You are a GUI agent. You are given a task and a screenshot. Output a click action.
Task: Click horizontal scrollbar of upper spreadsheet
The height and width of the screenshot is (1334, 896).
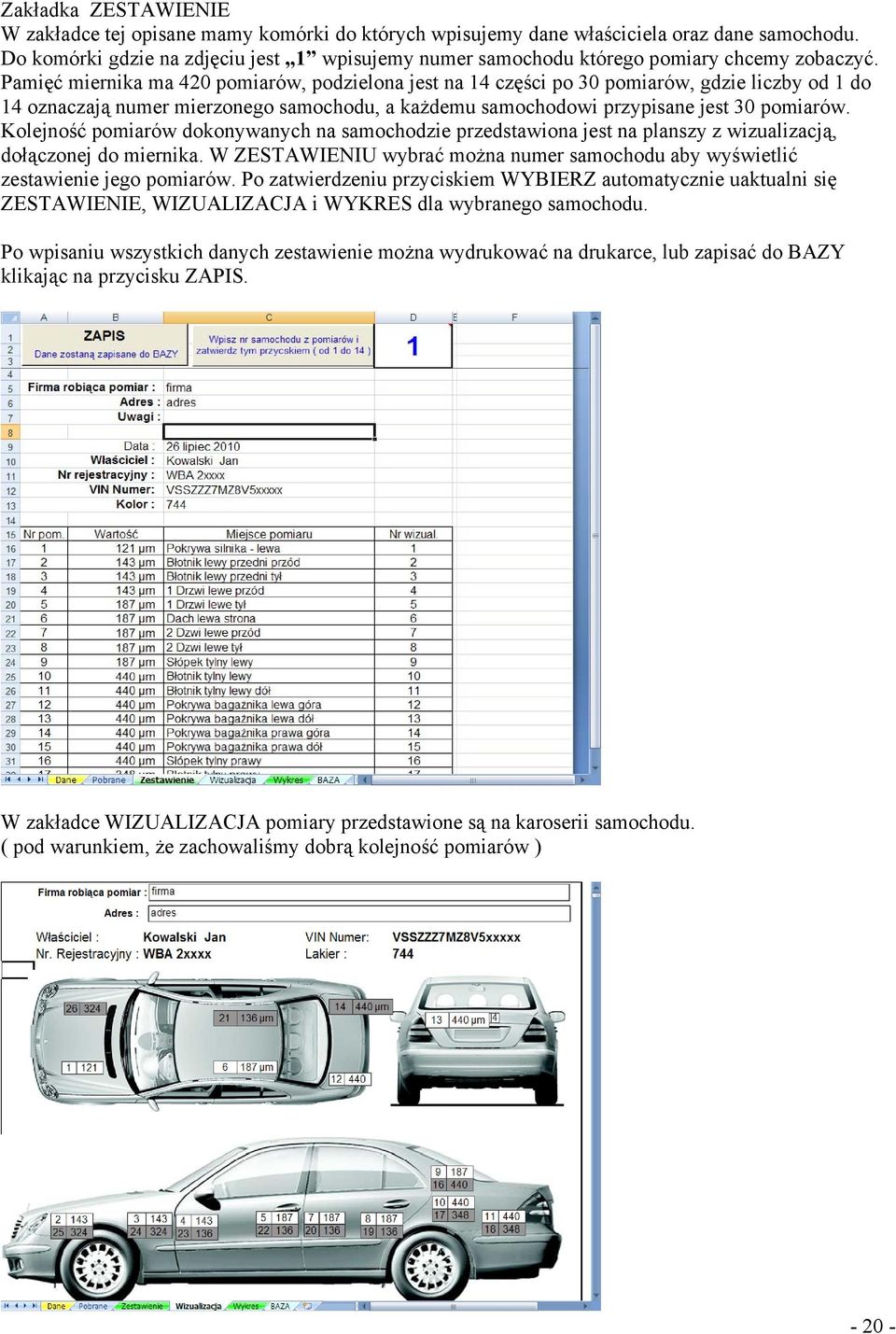pyautogui.click(x=473, y=779)
